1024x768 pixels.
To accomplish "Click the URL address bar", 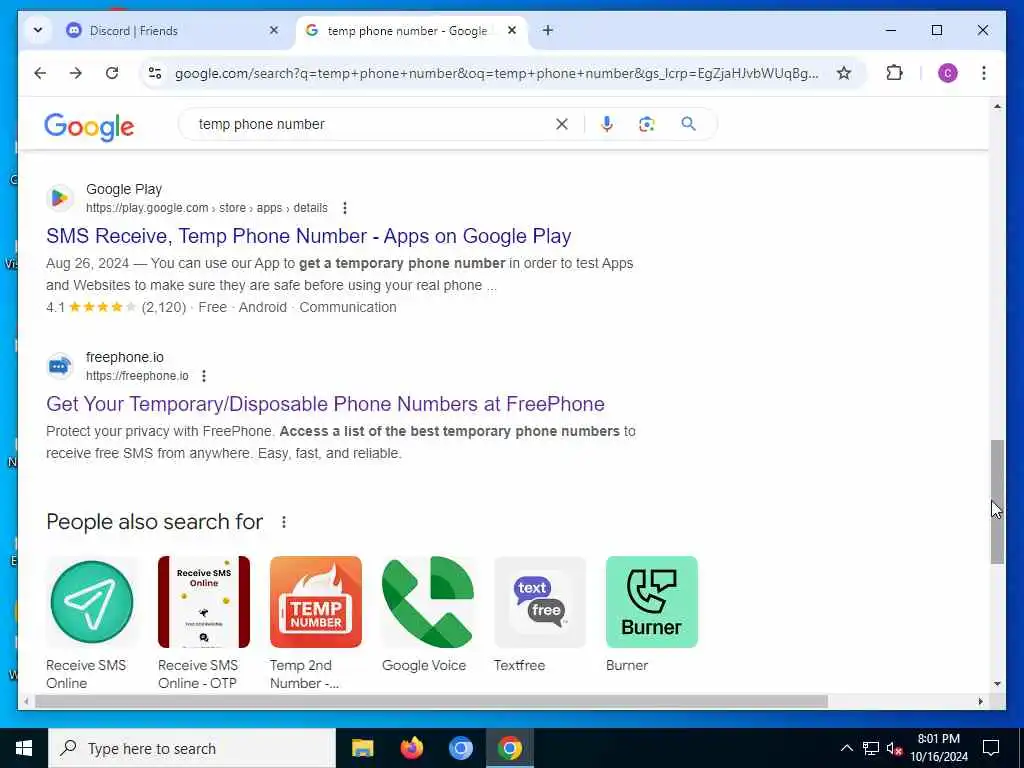I will (x=496, y=73).
